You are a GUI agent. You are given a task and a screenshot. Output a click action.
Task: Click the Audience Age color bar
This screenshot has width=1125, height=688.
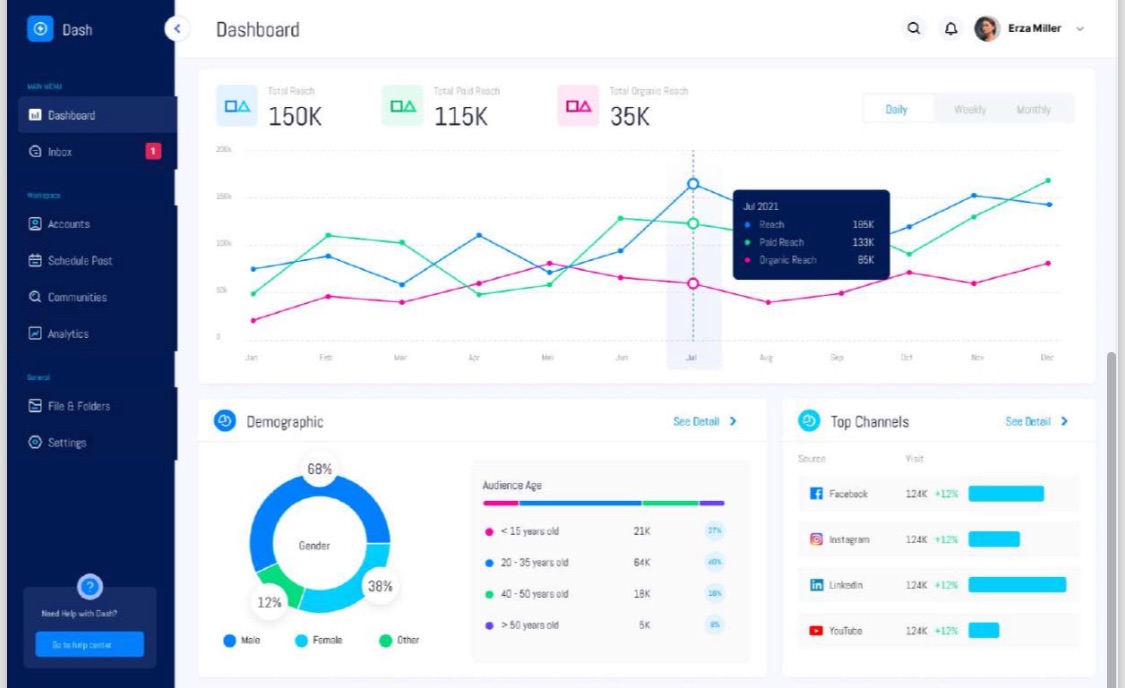pyautogui.click(x=603, y=503)
